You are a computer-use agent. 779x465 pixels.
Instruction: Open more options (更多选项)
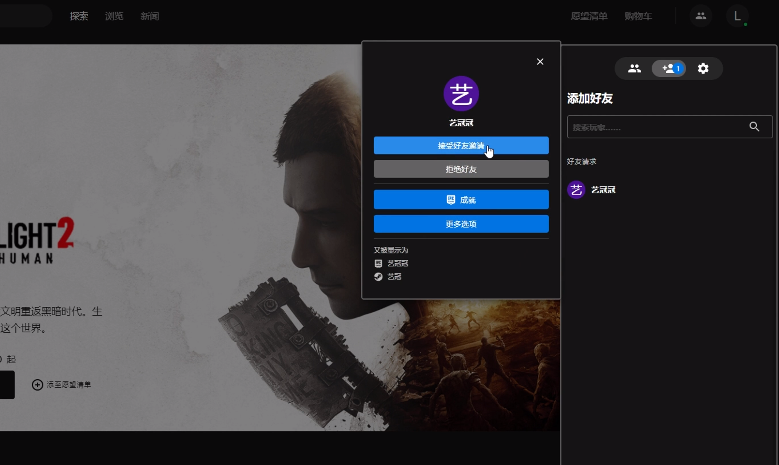tap(461, 224)
